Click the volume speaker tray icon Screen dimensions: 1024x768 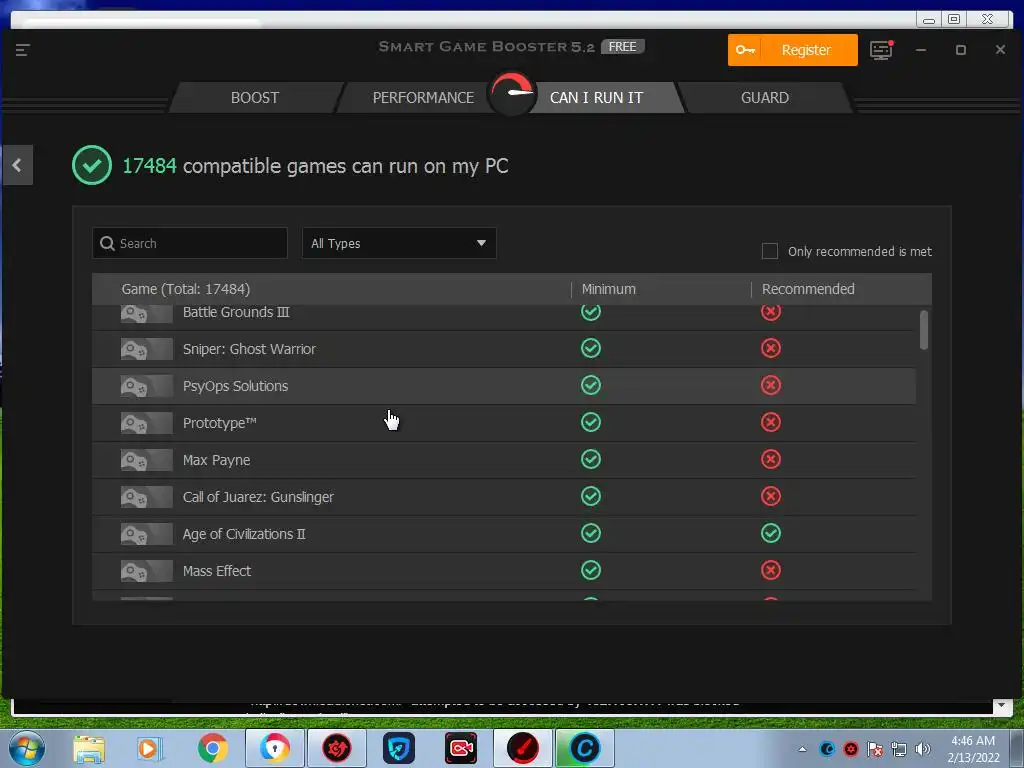point(922,749)
